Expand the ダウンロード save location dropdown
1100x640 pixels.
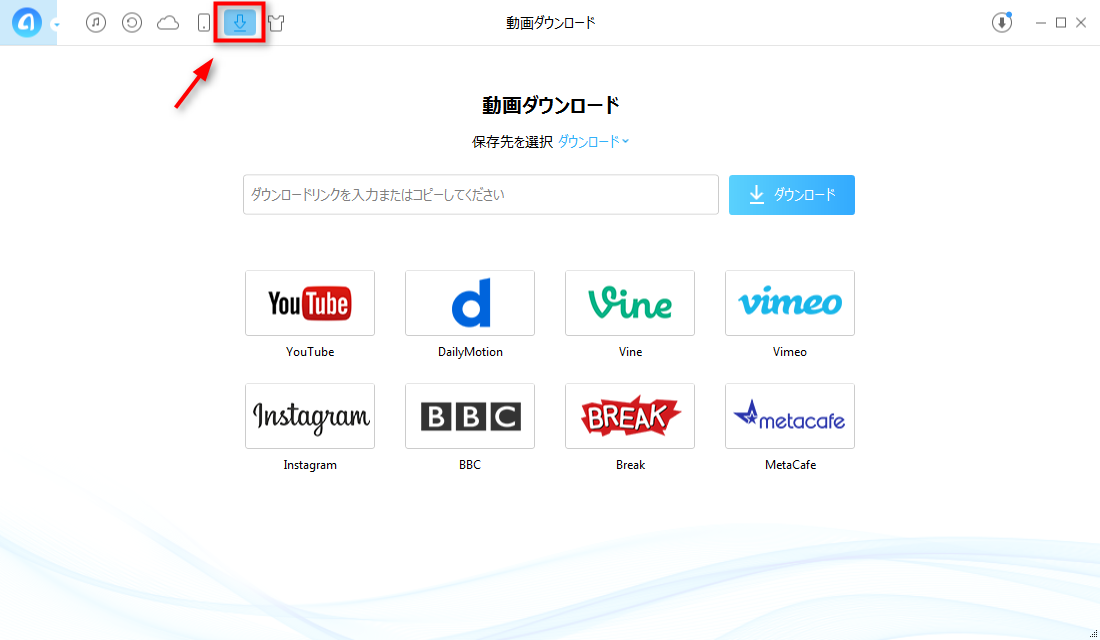pyautogui.click(x=593, y=142)
